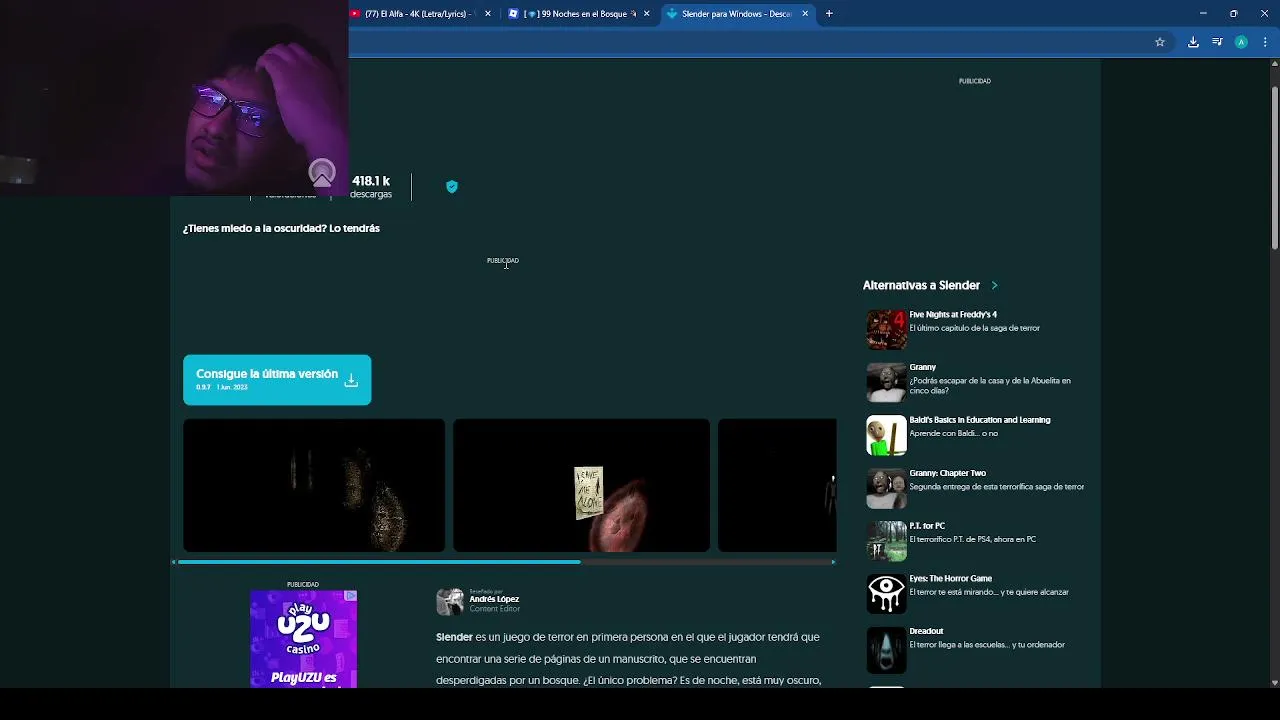
Task: Close the El Alfa YouTube tab
Action: (x=488, y=14)
